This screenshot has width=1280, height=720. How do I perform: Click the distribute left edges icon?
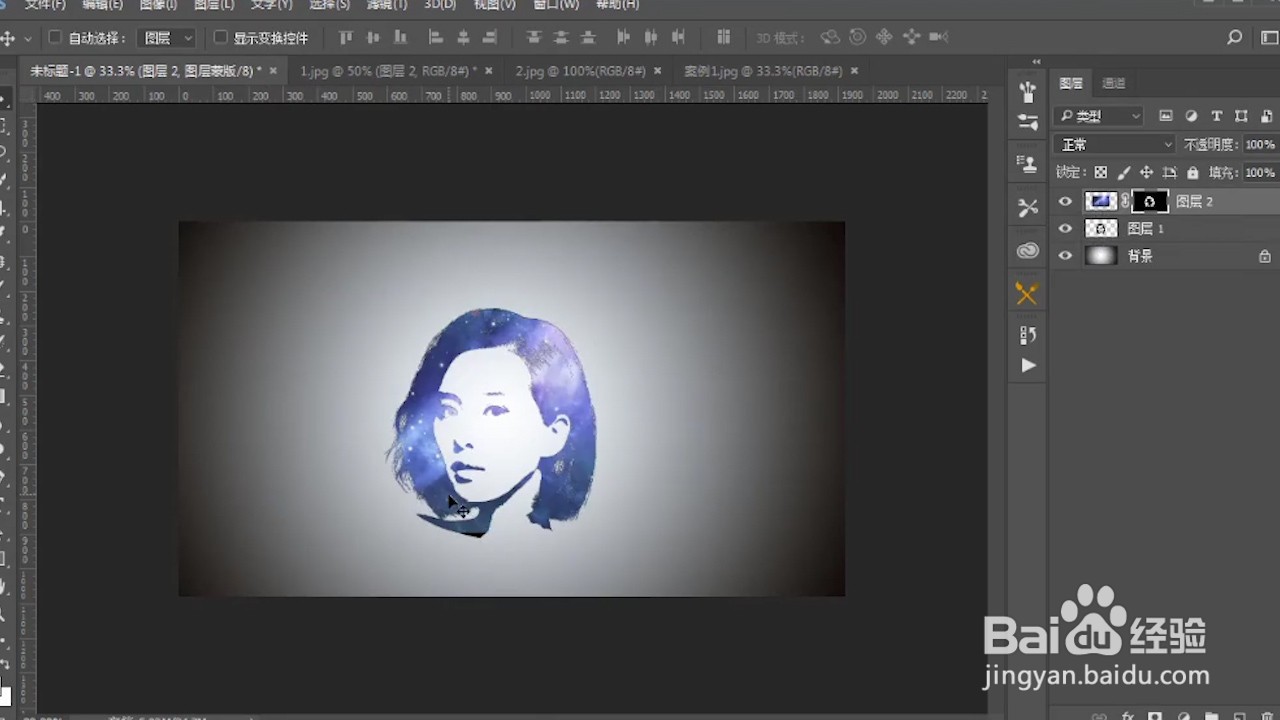coord(624,38)
